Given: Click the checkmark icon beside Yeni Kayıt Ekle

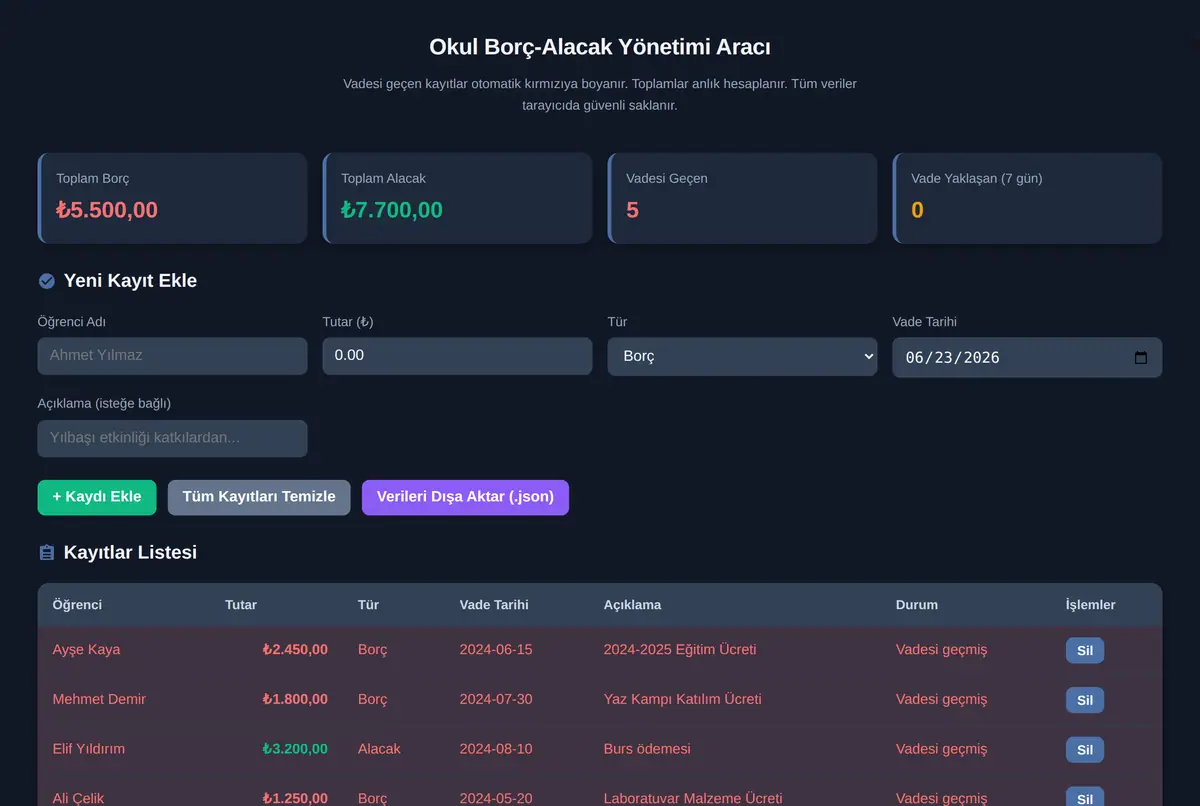Looking at the screenshot, I should 46,281.
